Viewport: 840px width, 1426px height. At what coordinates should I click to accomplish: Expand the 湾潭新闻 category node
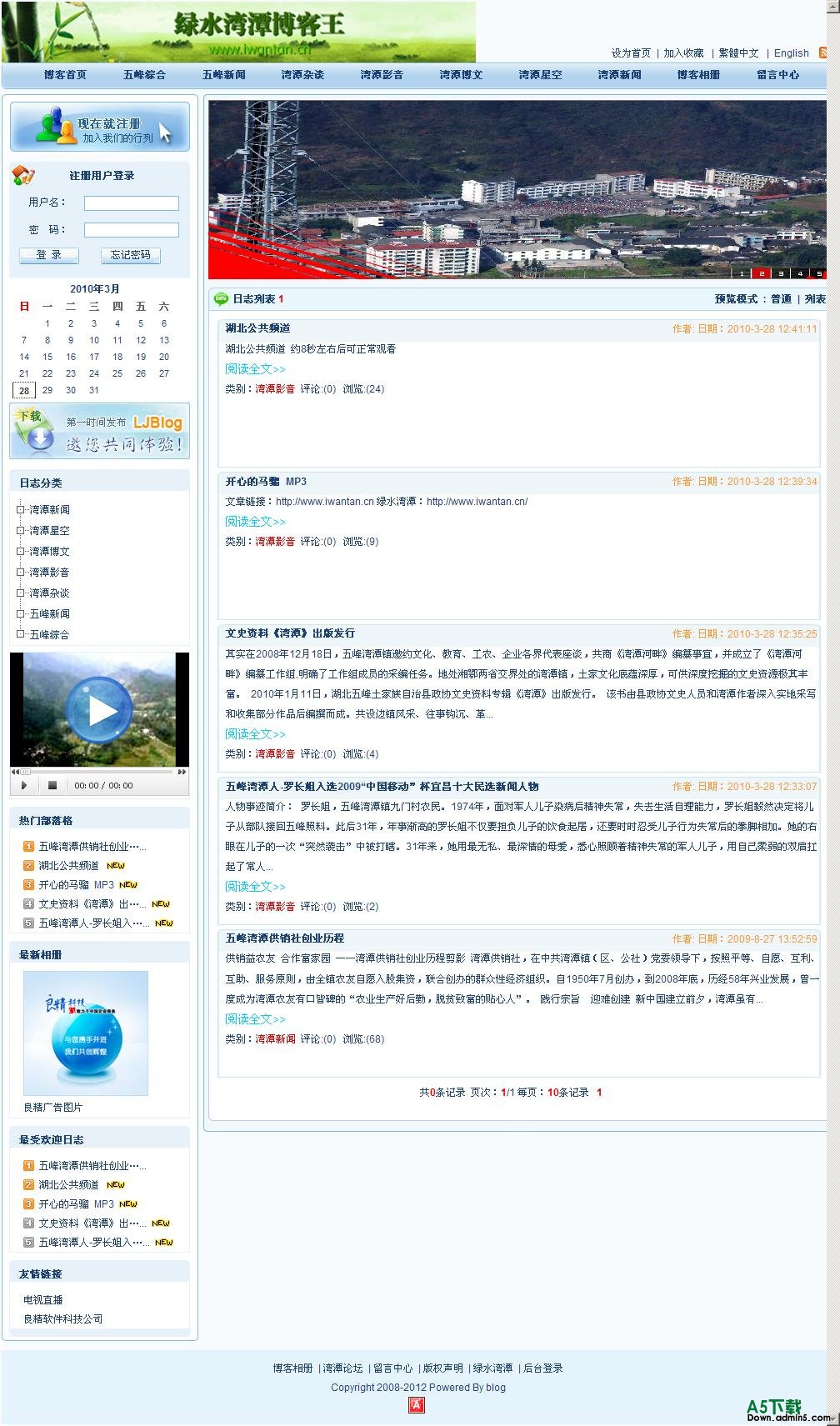[21, 509]
